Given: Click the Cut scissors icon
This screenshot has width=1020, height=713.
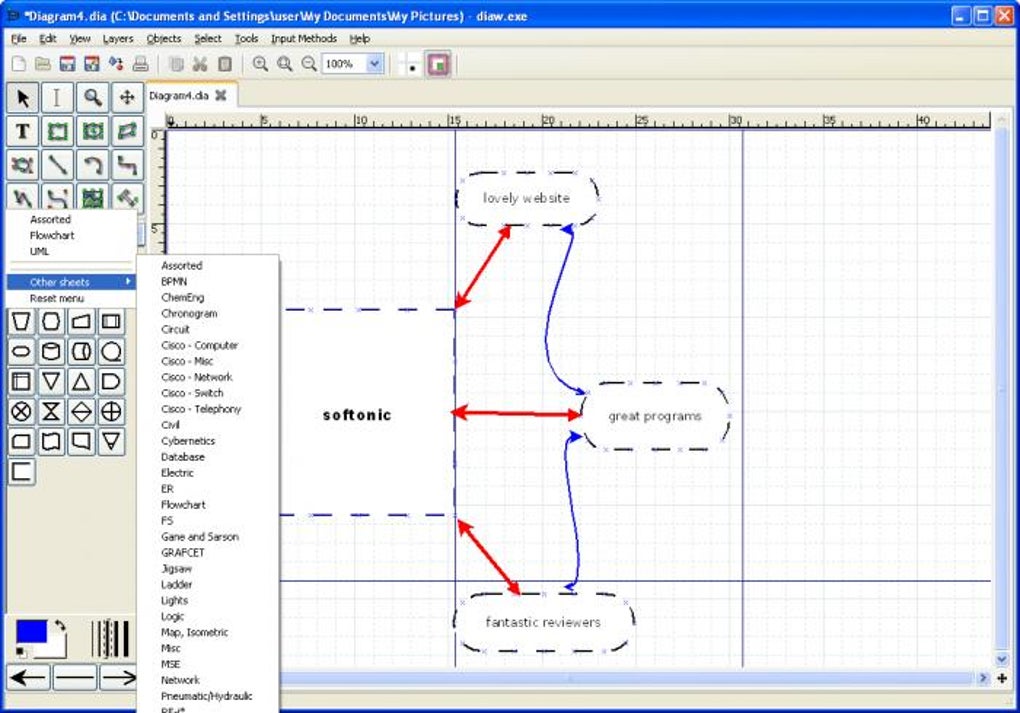Looking at the screenshot, I should pos(200,64).
